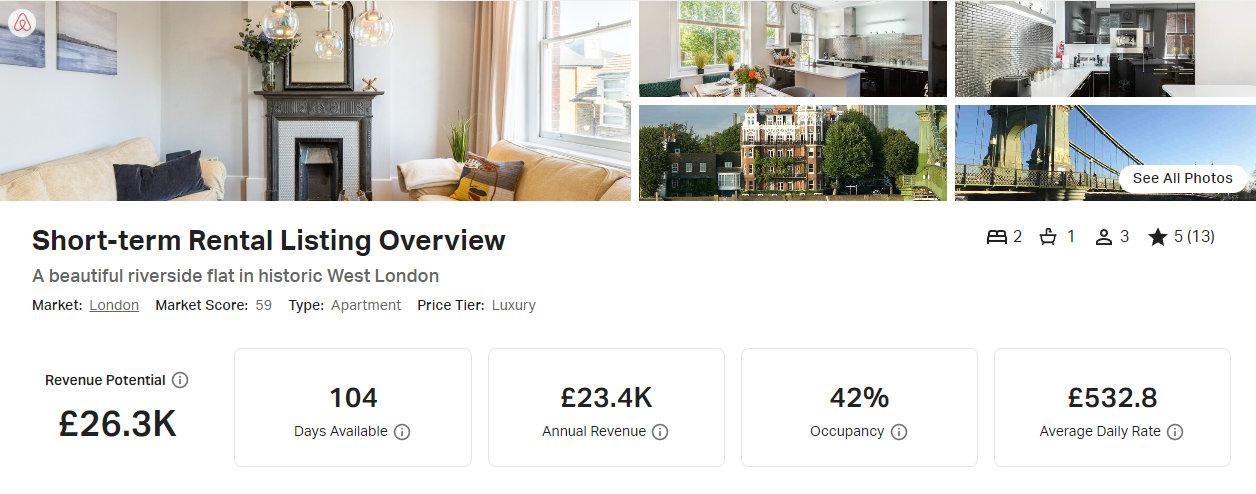This screenshot has width=1256, height=494.
Task: Click the star rating icon
Action: pyautogui.click(x=1158, y=237)
